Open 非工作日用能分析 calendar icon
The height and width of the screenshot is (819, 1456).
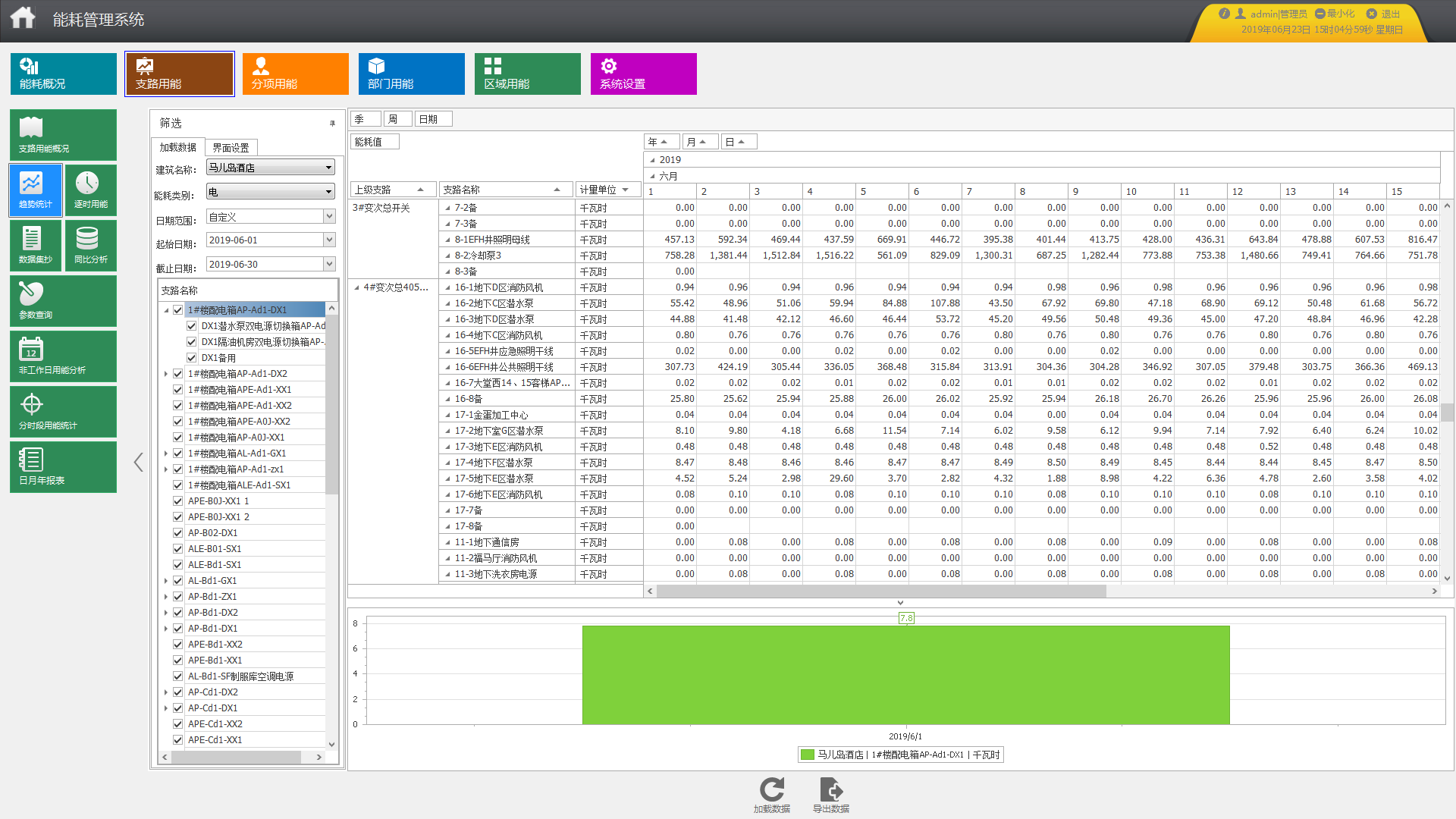click(31, 349)
